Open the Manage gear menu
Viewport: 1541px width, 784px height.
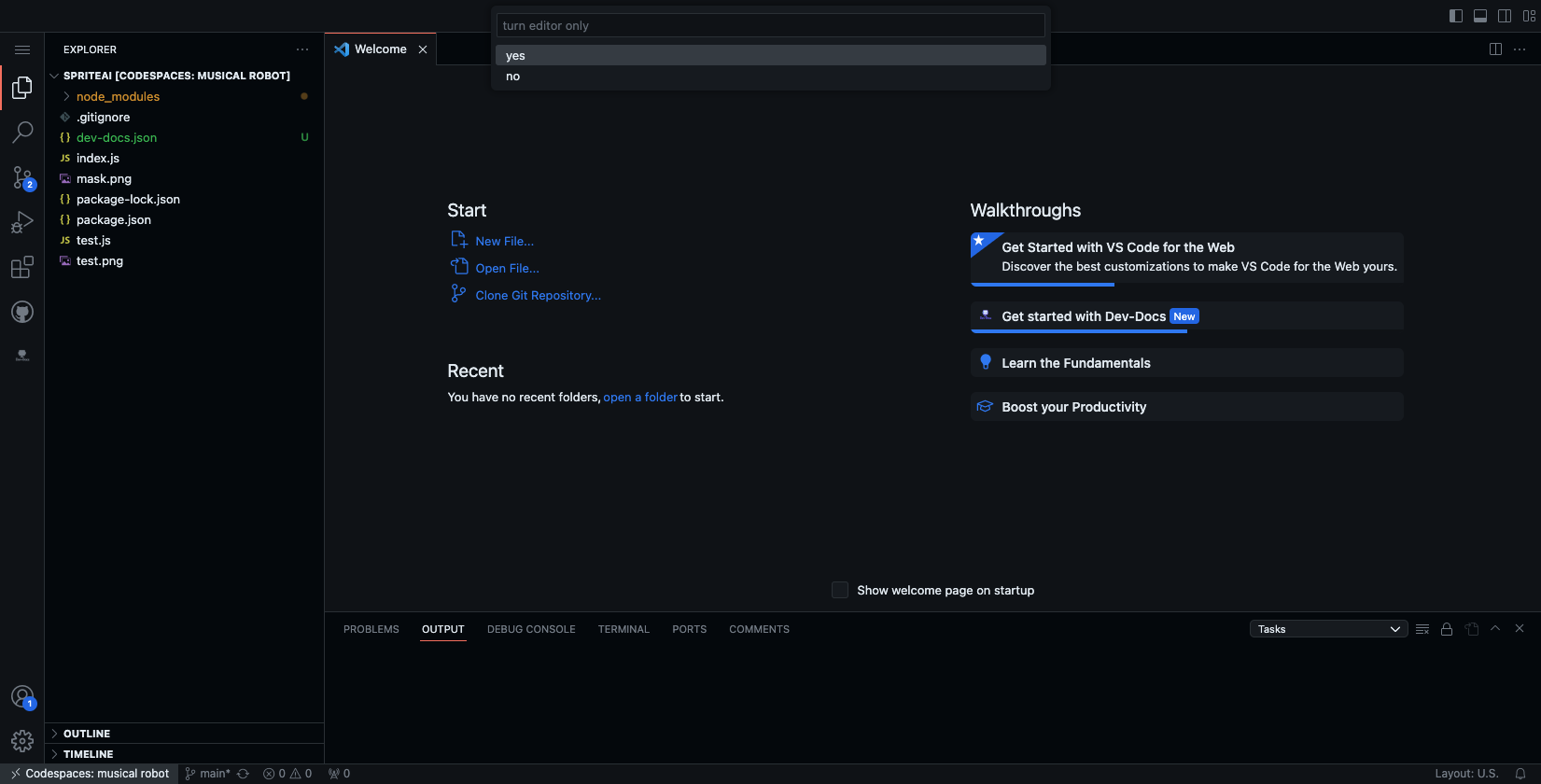pos(22,741)
